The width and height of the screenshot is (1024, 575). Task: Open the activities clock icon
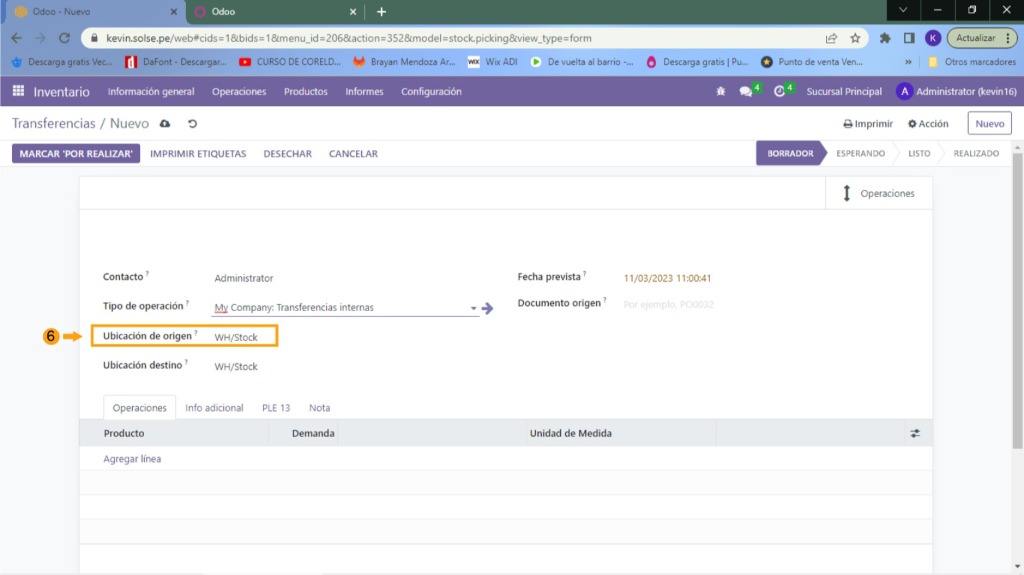pos(779,92)
